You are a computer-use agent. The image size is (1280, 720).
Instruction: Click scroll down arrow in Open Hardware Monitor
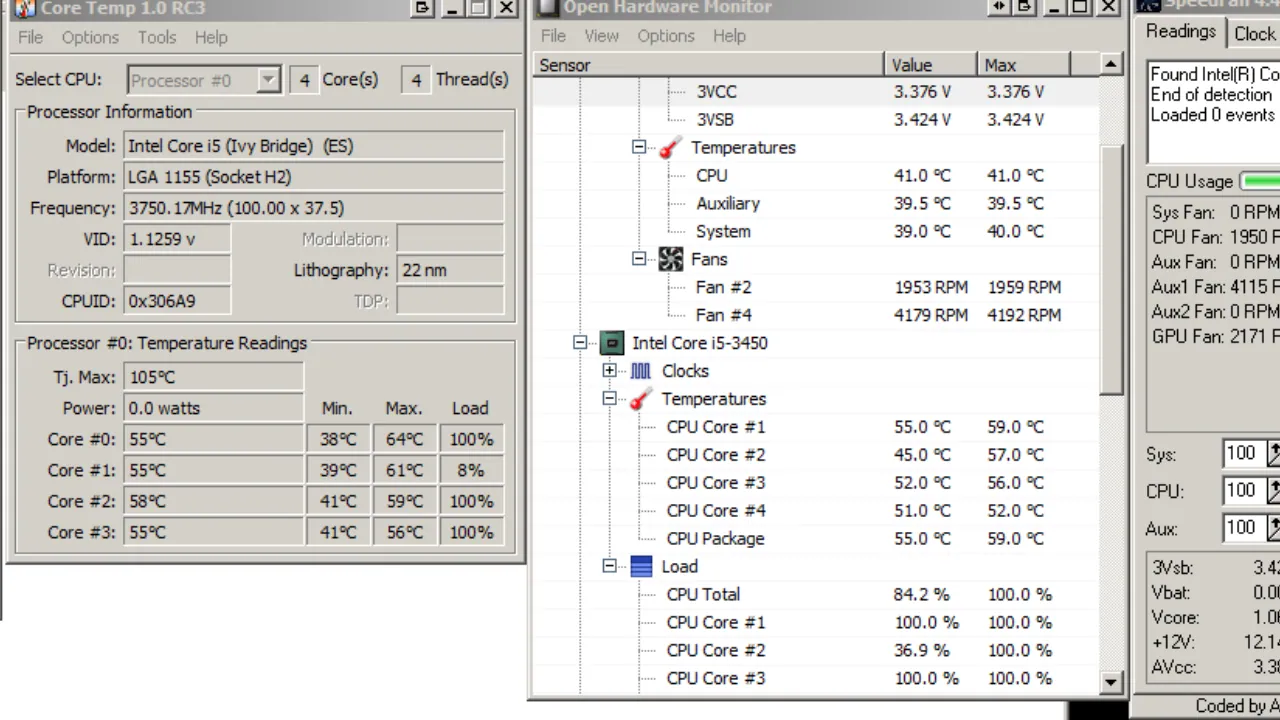pos(1110,682)
